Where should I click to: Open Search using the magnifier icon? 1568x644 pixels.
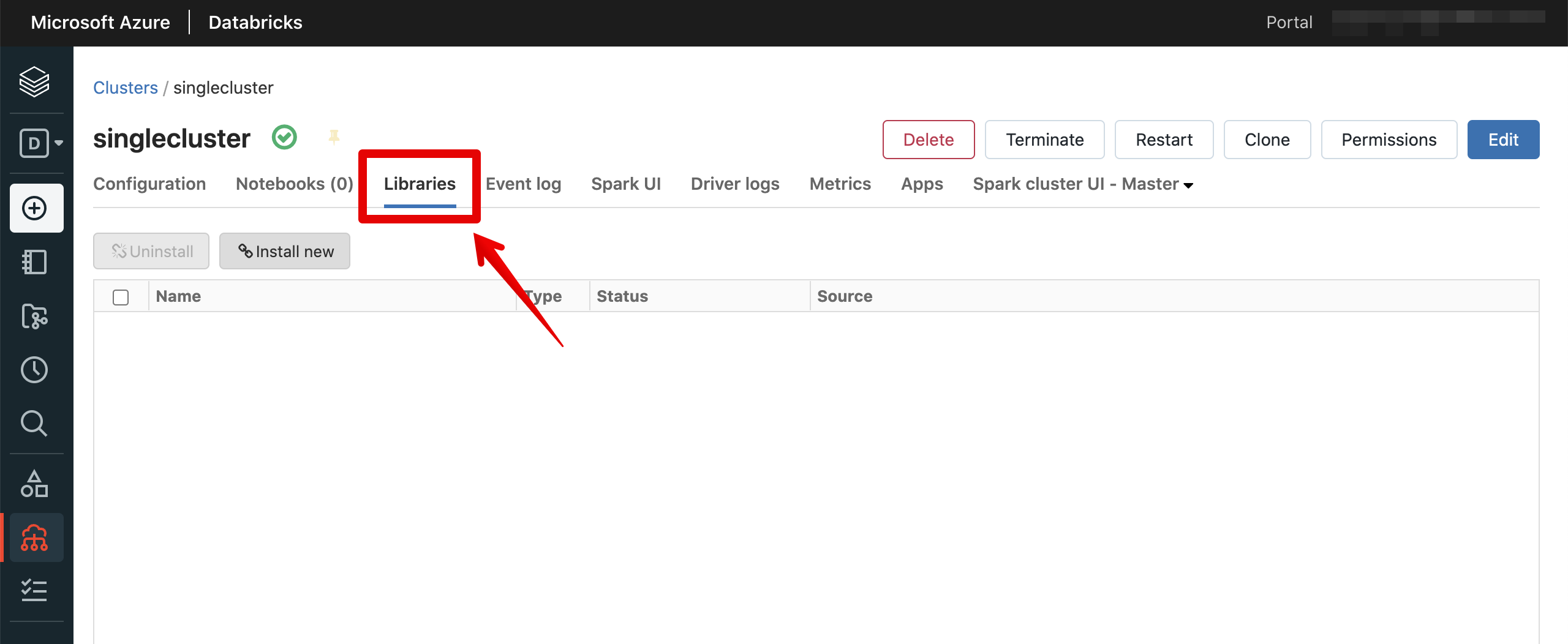[35, 423]
